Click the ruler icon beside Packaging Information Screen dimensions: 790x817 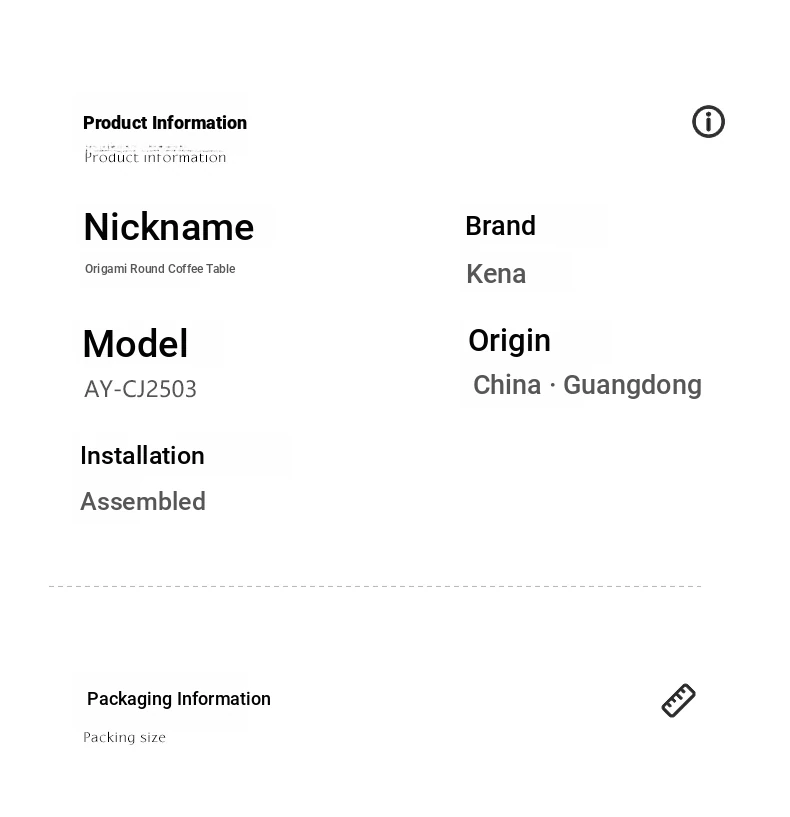(x=678, y=700)
